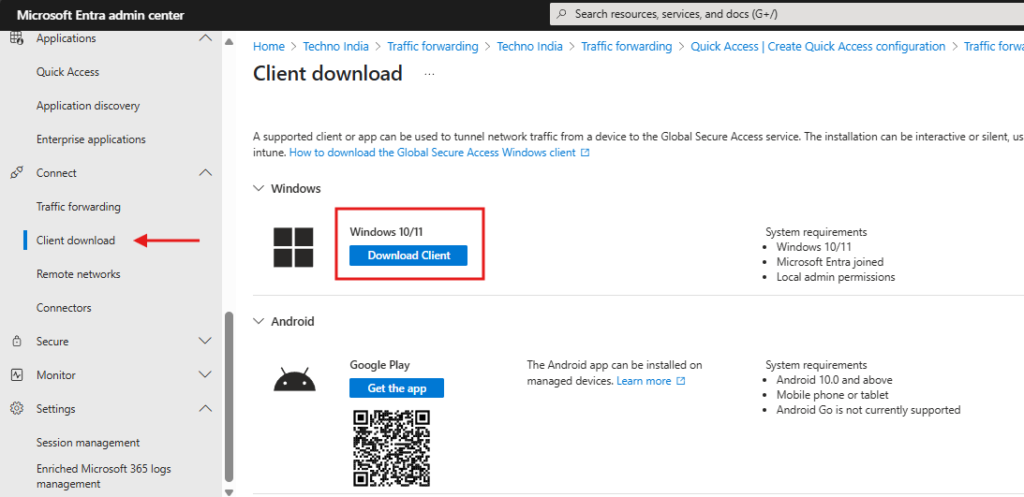
Task: Expand the Secure section chevron
Action: point(205,342)
